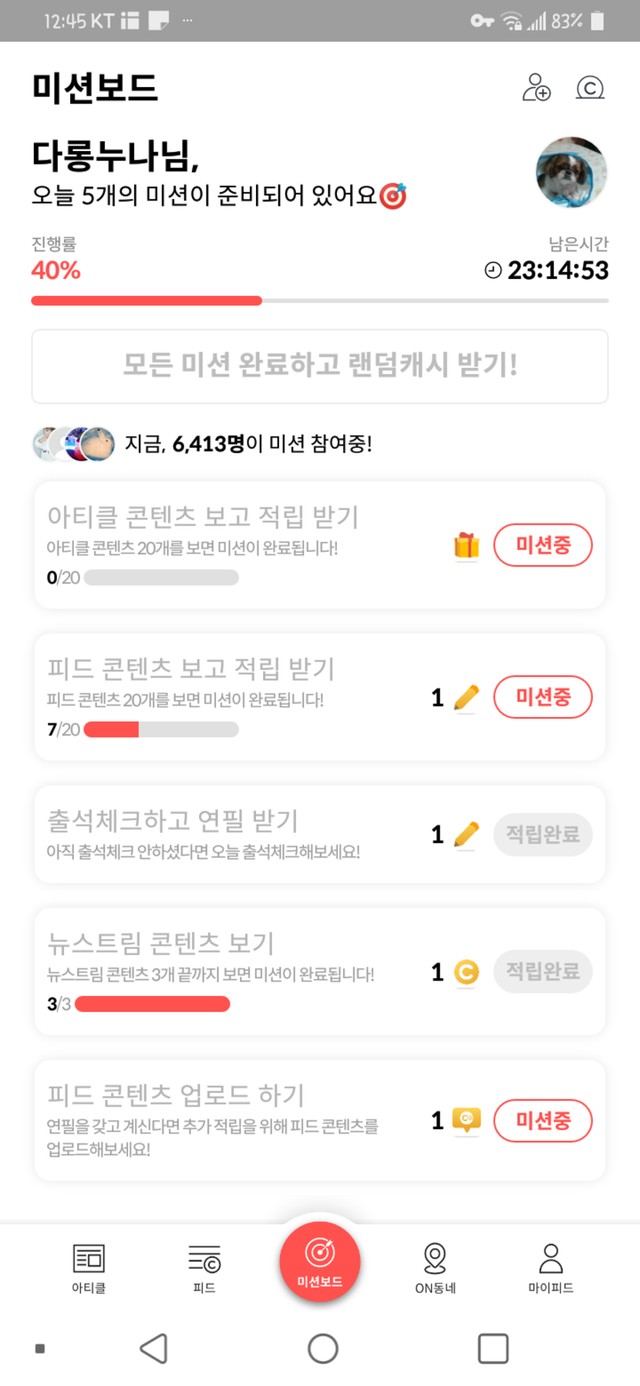This screenshot has height=1386, width=640.
Task: Tap the yellow badge icon on 업로드 mission
Action: click(466, 1121)
